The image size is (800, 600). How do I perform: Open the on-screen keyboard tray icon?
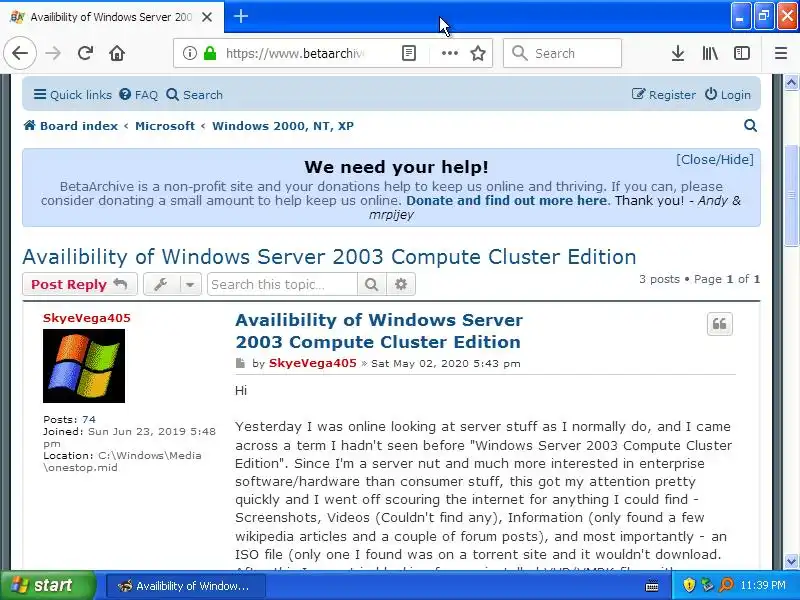point(652,586)
